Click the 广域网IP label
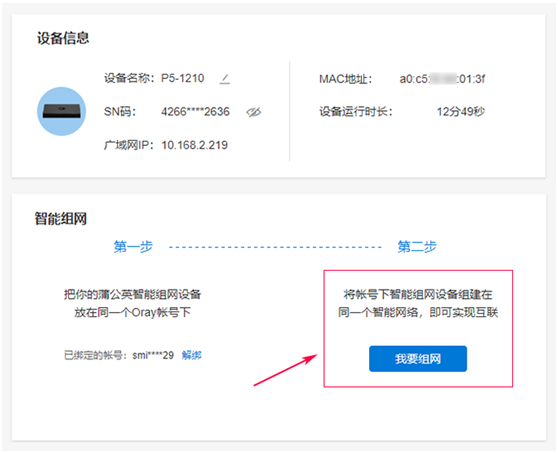The image size is (558, 453). click(x=129, y=145)
